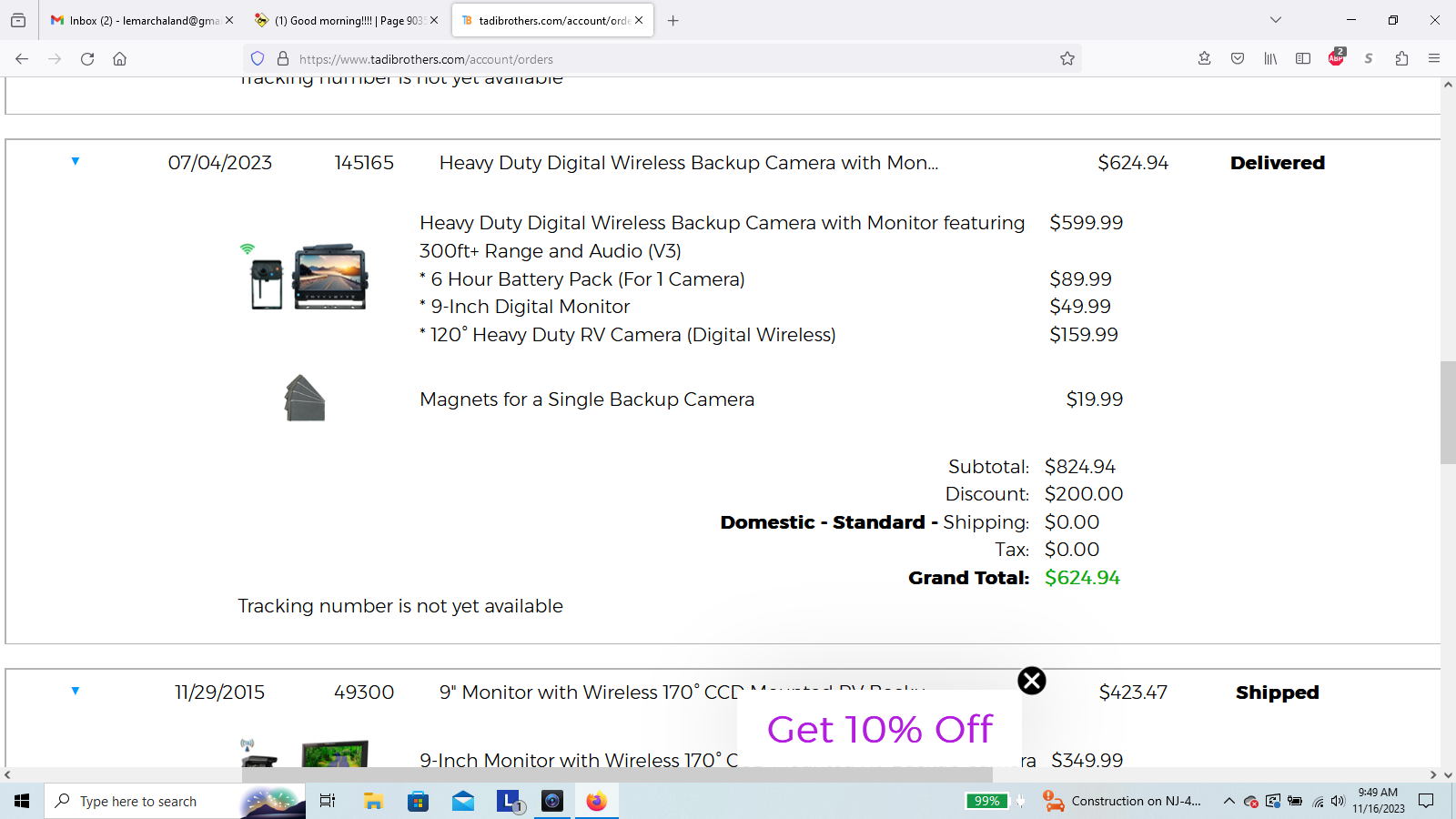Open the Firefox application hamburger menu
Screen dimensions: 1456x819
1434,59
